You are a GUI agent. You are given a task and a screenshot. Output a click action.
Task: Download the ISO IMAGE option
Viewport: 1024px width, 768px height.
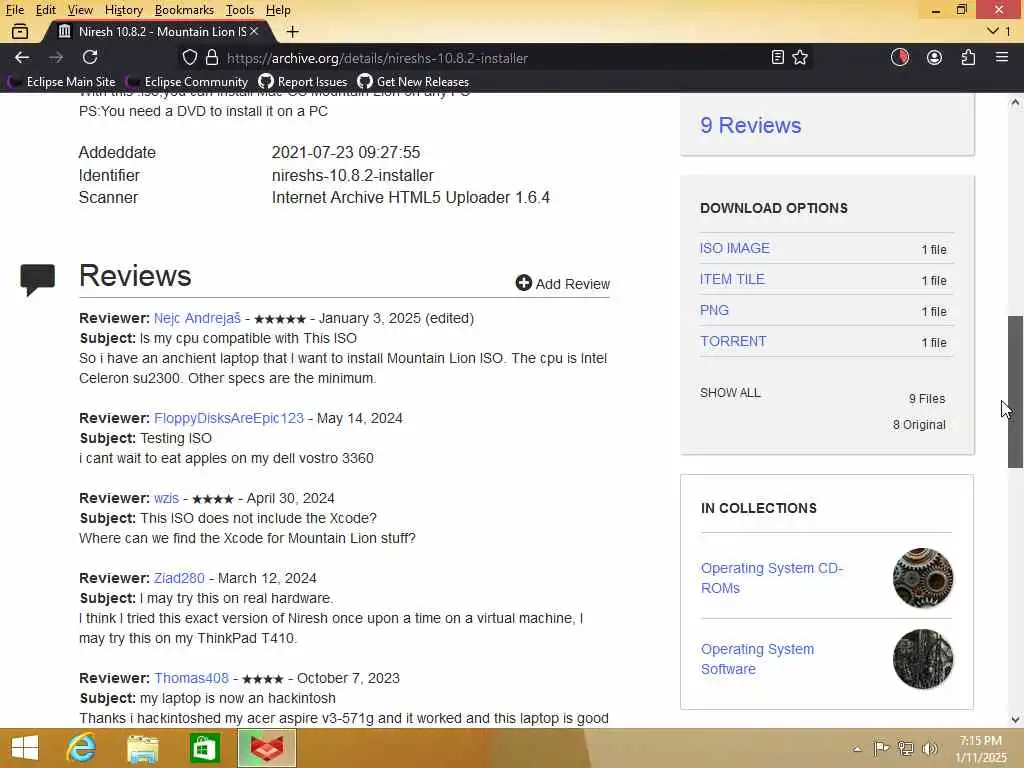coord(735,248)
